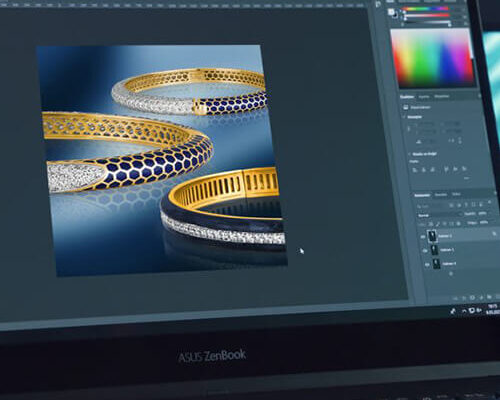The height and width of the screenshot is (400, 500).
Task: Toggle visibility of the middle layer
Action: point(425,251)
